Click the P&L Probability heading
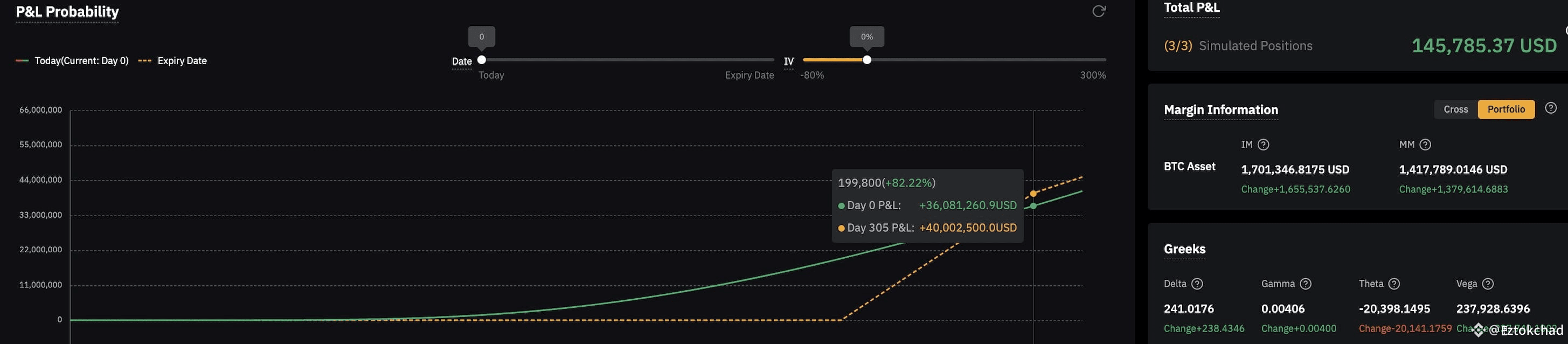Viewport: 1568px width, 344px height. pos(67,11)
